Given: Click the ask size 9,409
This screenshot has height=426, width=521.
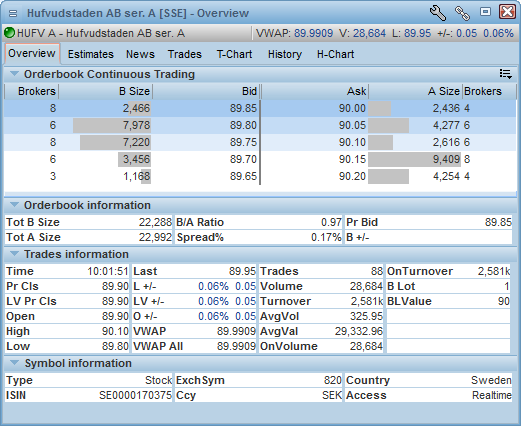Looking at the screenshot, I should click(x=446, y=159).
